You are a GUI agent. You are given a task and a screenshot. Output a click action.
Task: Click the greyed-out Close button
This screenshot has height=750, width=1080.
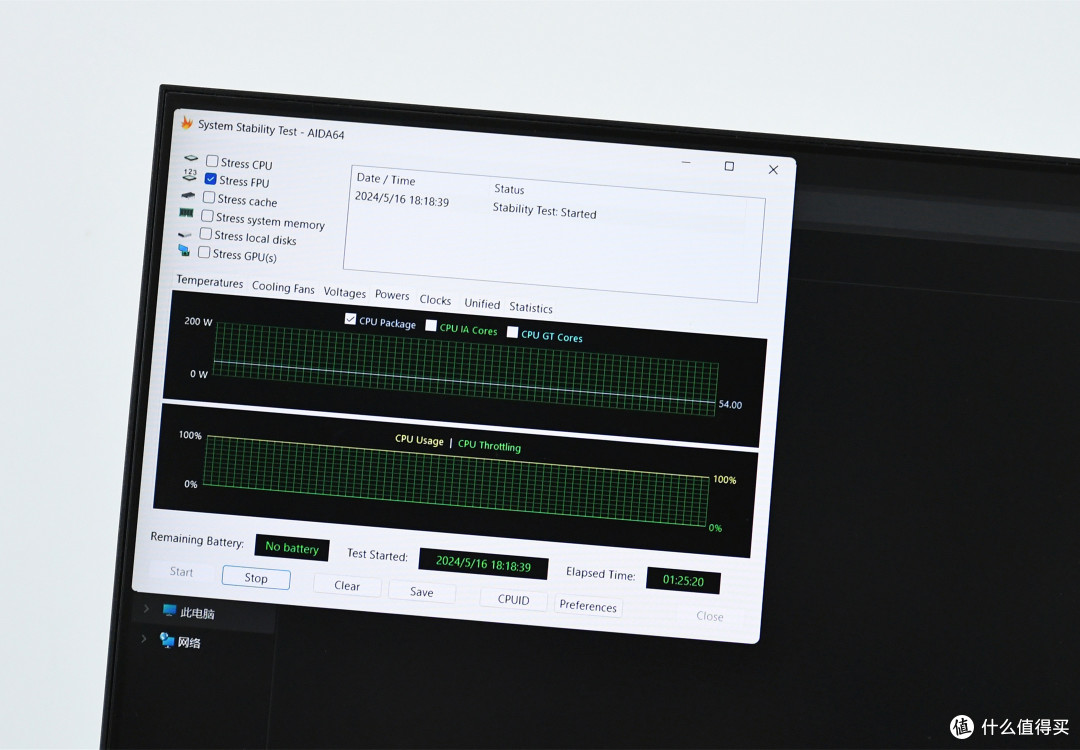click(709, 616)
